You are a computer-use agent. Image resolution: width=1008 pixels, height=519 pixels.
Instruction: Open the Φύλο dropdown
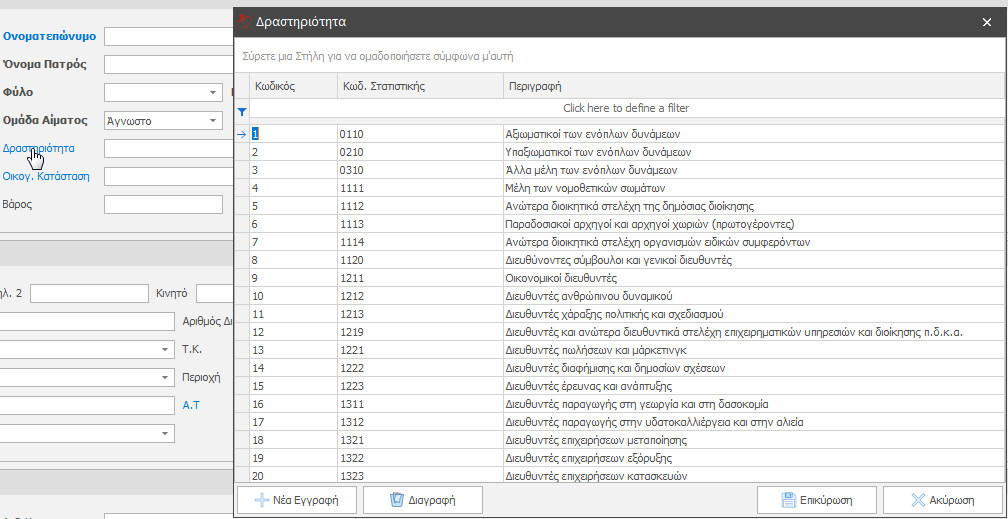[213, 93]
